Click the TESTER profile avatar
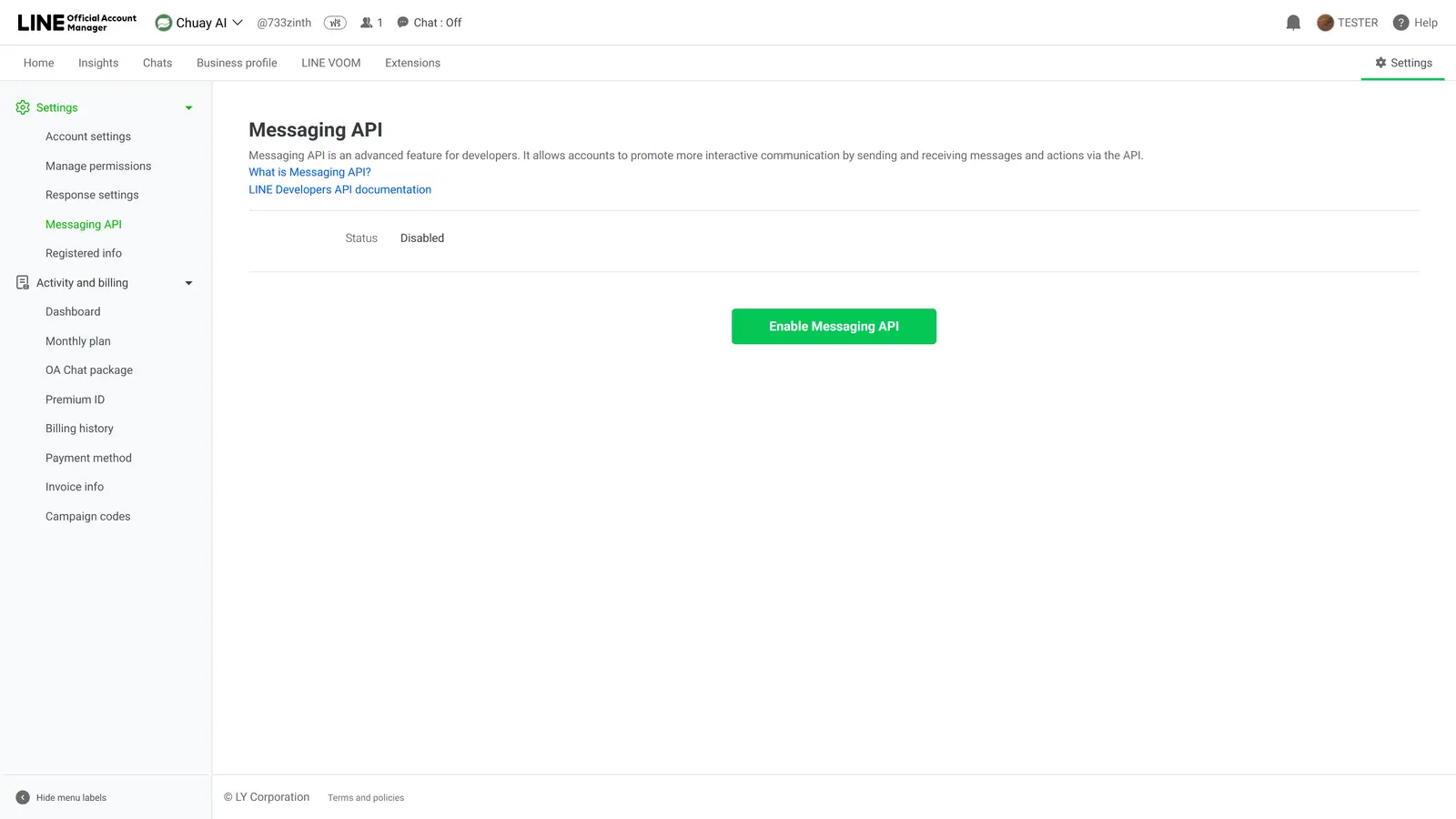This screenshot has width=1456, height=819. [1325, 23]
